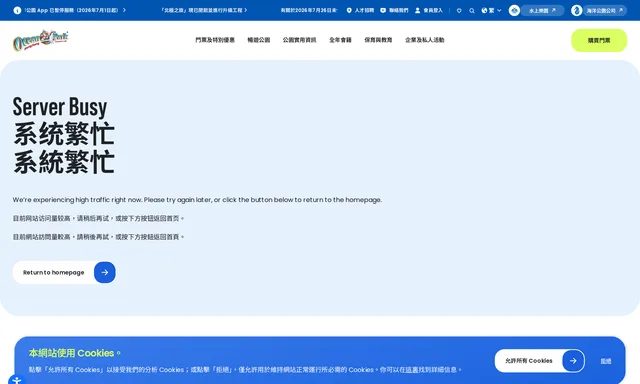Click the info circle icon in announcement bar
640x384 pixels.
17,10
